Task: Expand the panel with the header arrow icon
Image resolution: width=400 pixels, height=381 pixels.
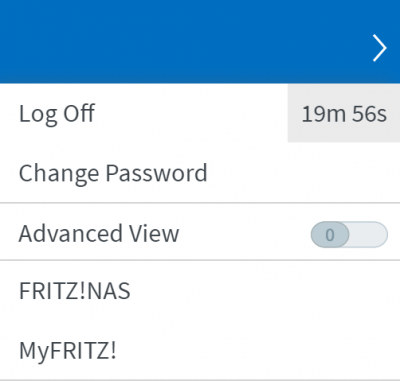Action: pos(379,48)
